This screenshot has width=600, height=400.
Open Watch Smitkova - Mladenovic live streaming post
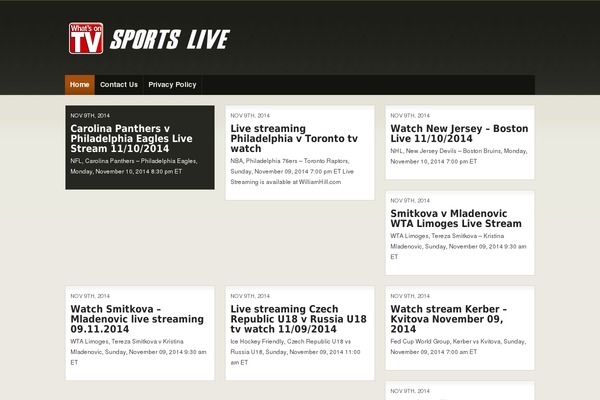click(137, 319)
